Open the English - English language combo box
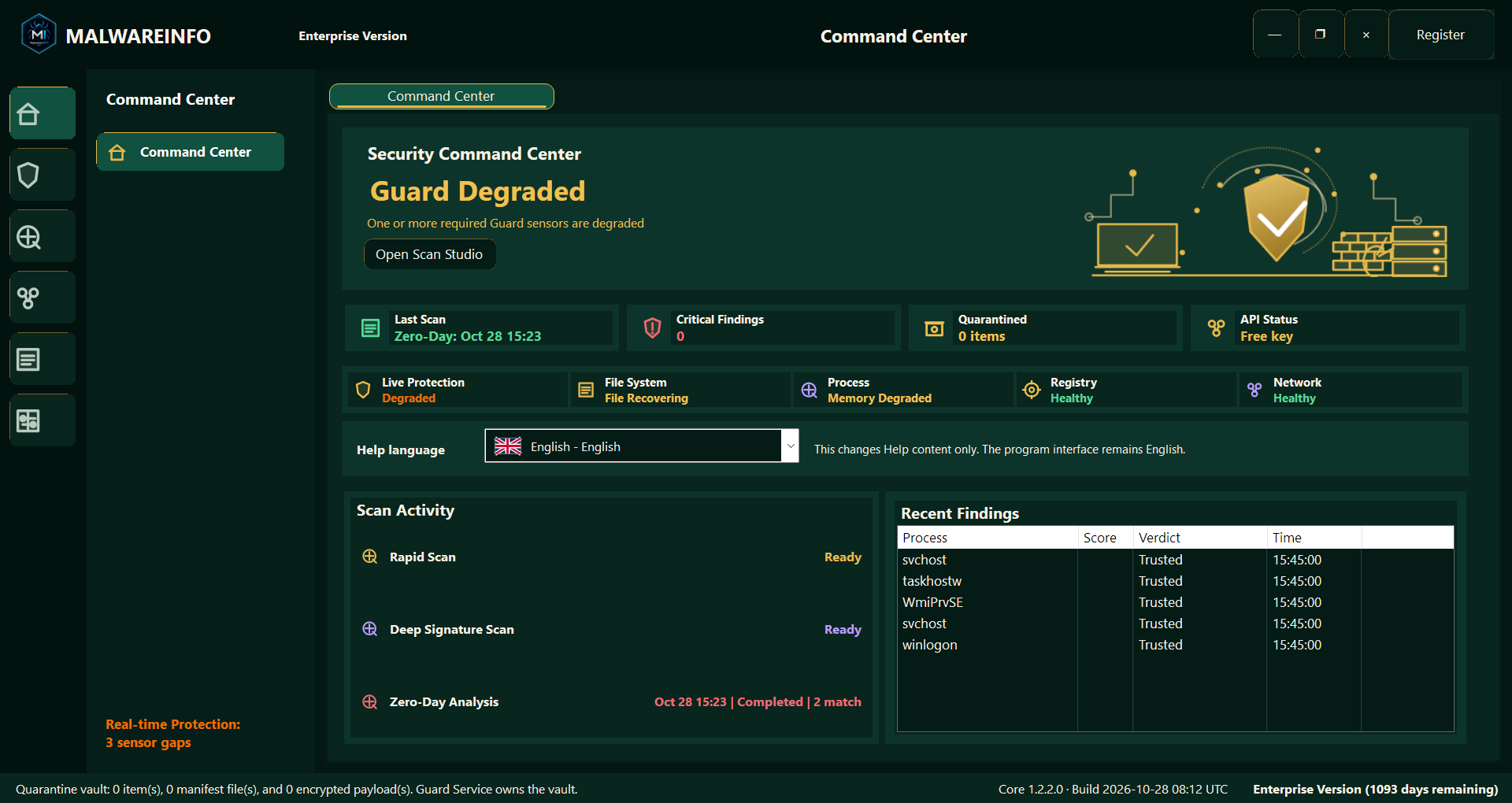Image resolution: width=1512 pixels, height=803 pixels. pos(642,446)
